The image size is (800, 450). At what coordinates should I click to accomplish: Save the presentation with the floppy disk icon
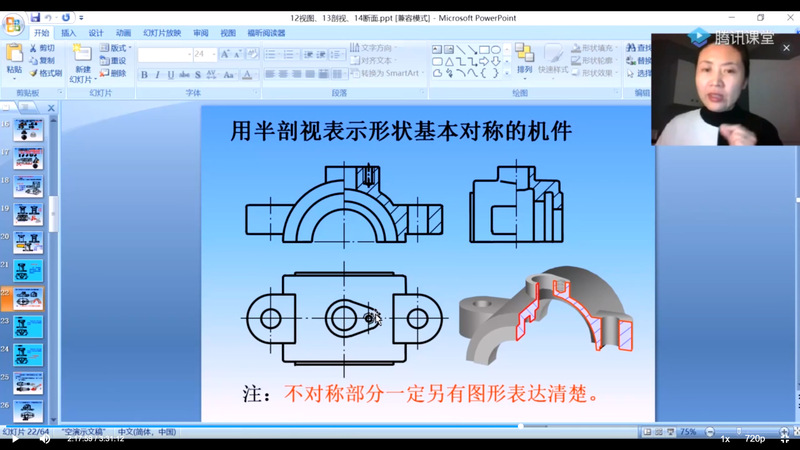coord(36,17)
